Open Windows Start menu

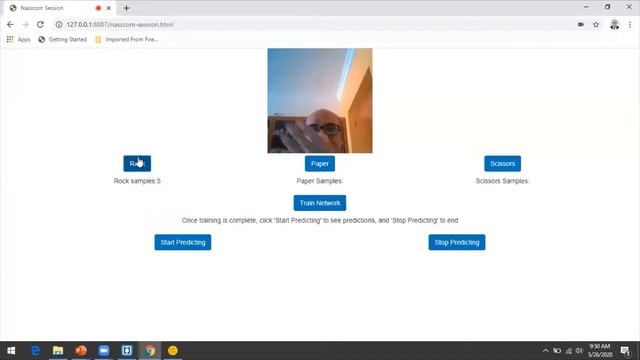pos(11,351)
